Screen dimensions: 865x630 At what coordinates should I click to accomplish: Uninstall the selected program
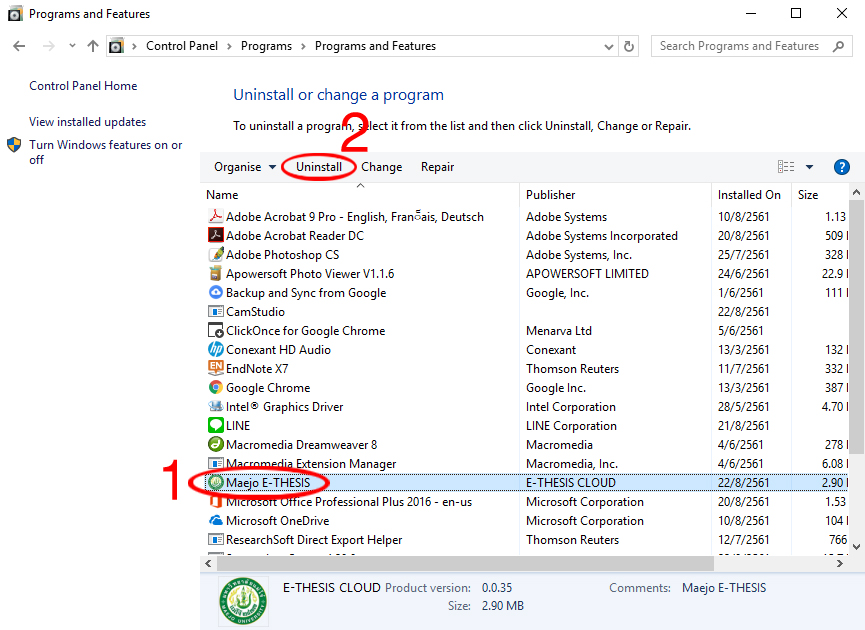pyautogui.click(x=319, y=167)
